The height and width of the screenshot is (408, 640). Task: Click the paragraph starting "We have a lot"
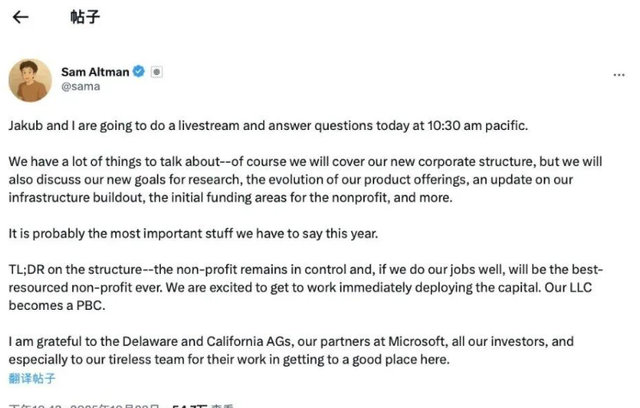(300, 179)
